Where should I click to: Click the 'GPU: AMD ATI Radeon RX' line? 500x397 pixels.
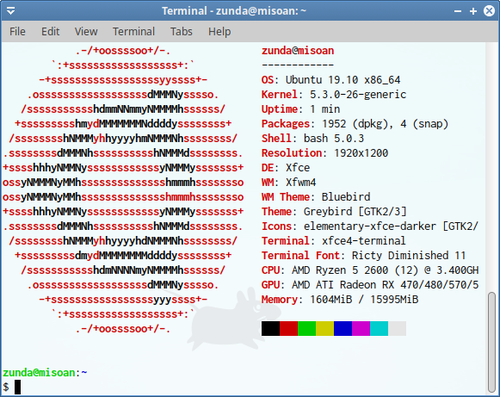(370, 285)
